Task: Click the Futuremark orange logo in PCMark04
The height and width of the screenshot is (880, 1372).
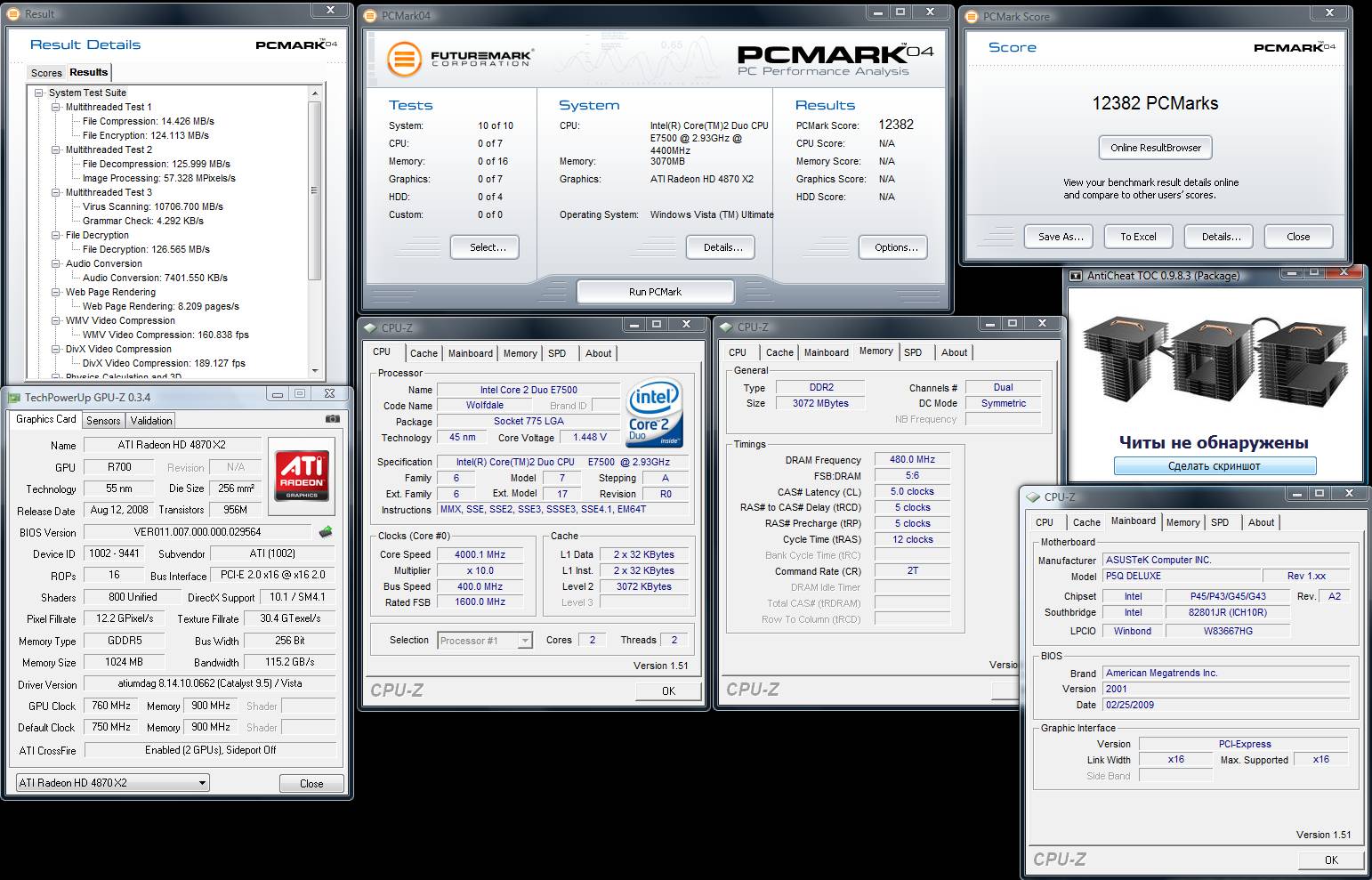Action: pyautogui.click(x=403, y=60)
